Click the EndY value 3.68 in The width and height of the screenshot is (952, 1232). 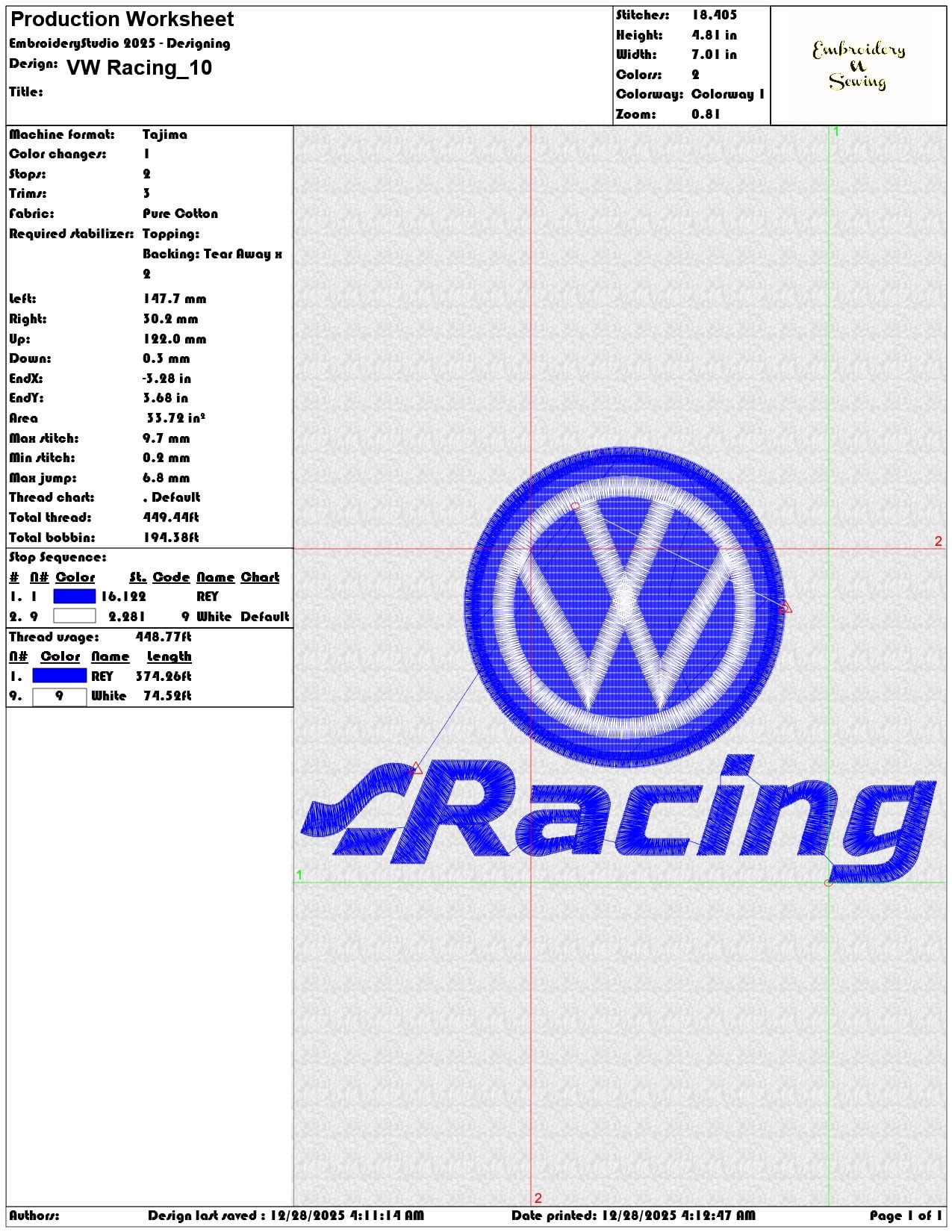tap(166, 398)
